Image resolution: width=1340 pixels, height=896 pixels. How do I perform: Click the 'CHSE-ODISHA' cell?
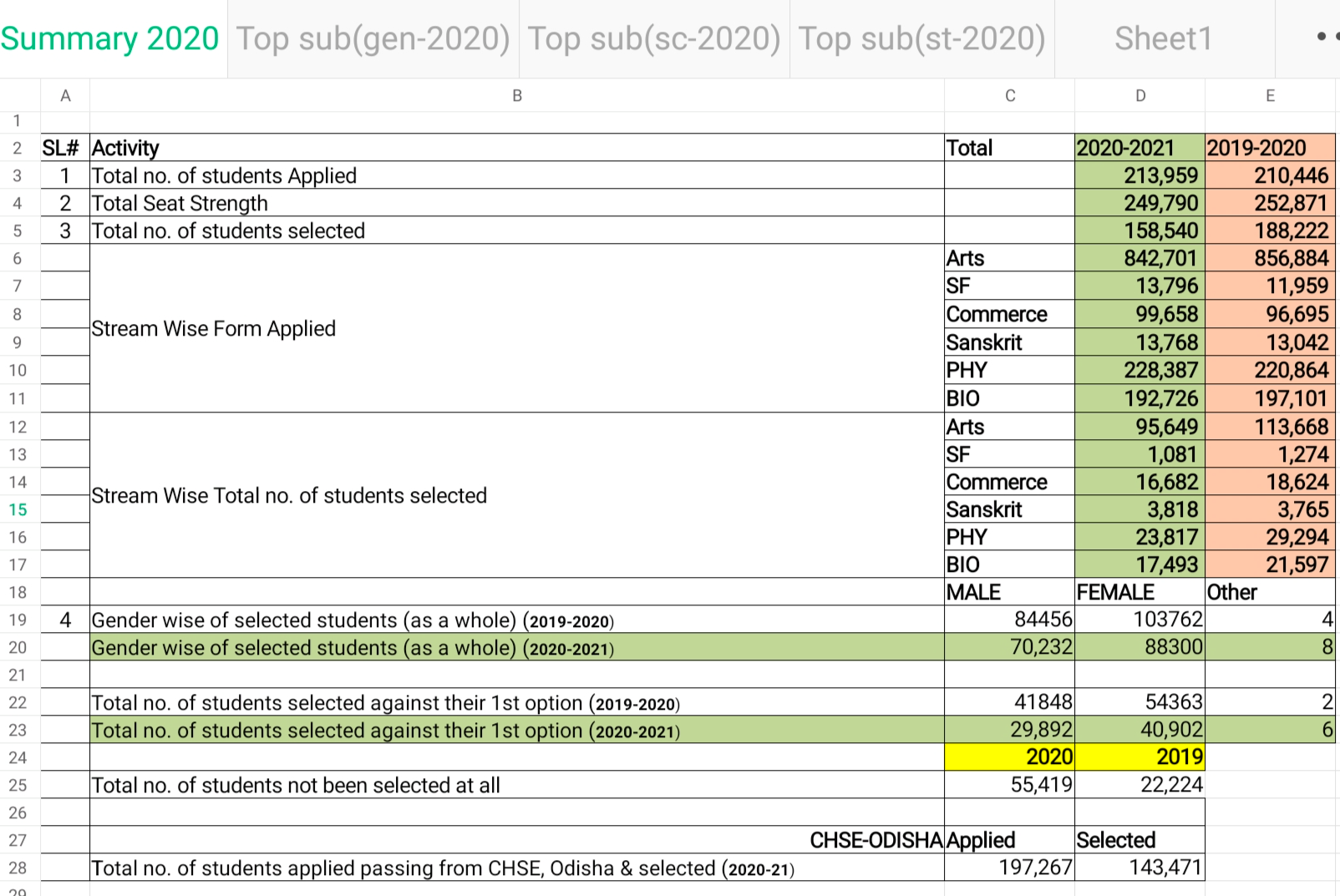tap(517, 840)
